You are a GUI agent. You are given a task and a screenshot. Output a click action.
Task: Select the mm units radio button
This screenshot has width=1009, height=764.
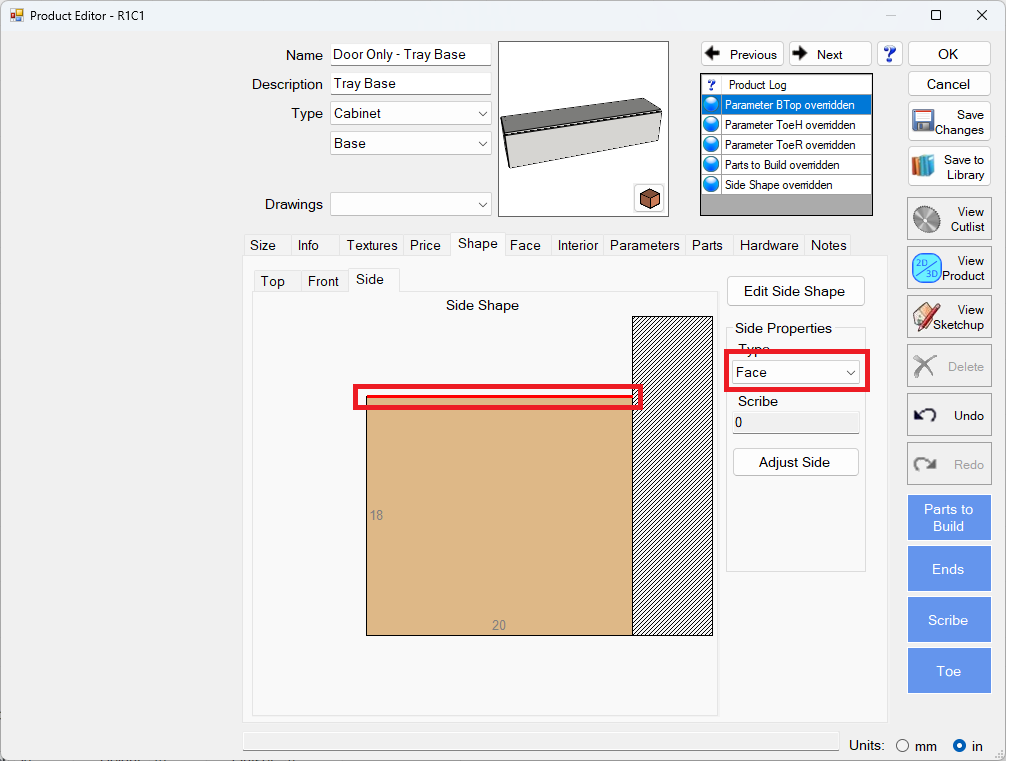(x=903, y=746)
